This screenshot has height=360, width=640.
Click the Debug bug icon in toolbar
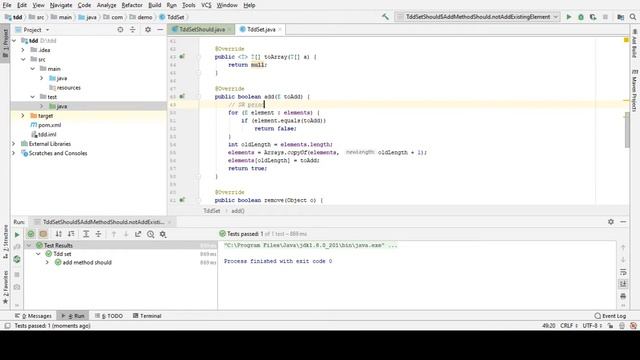point(581,17)
